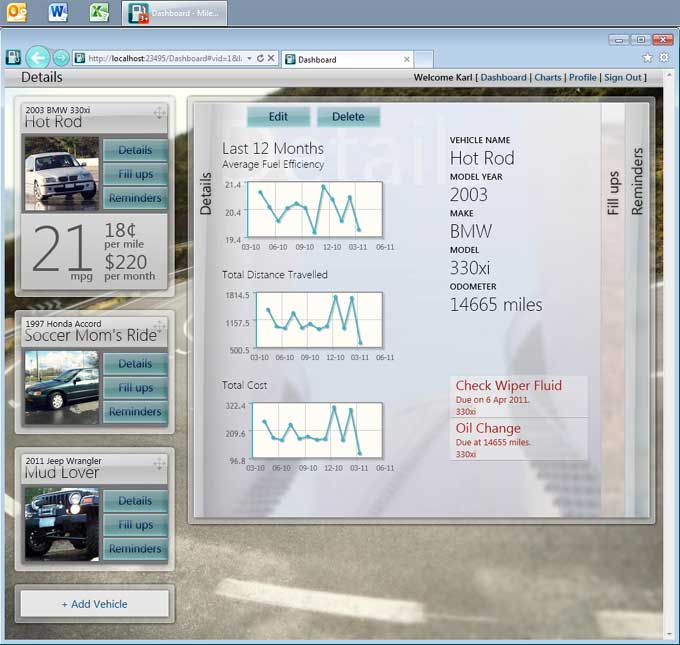
Task: Open Fill ups for Soccer Mom's Ride
Action: click(135, 387)
